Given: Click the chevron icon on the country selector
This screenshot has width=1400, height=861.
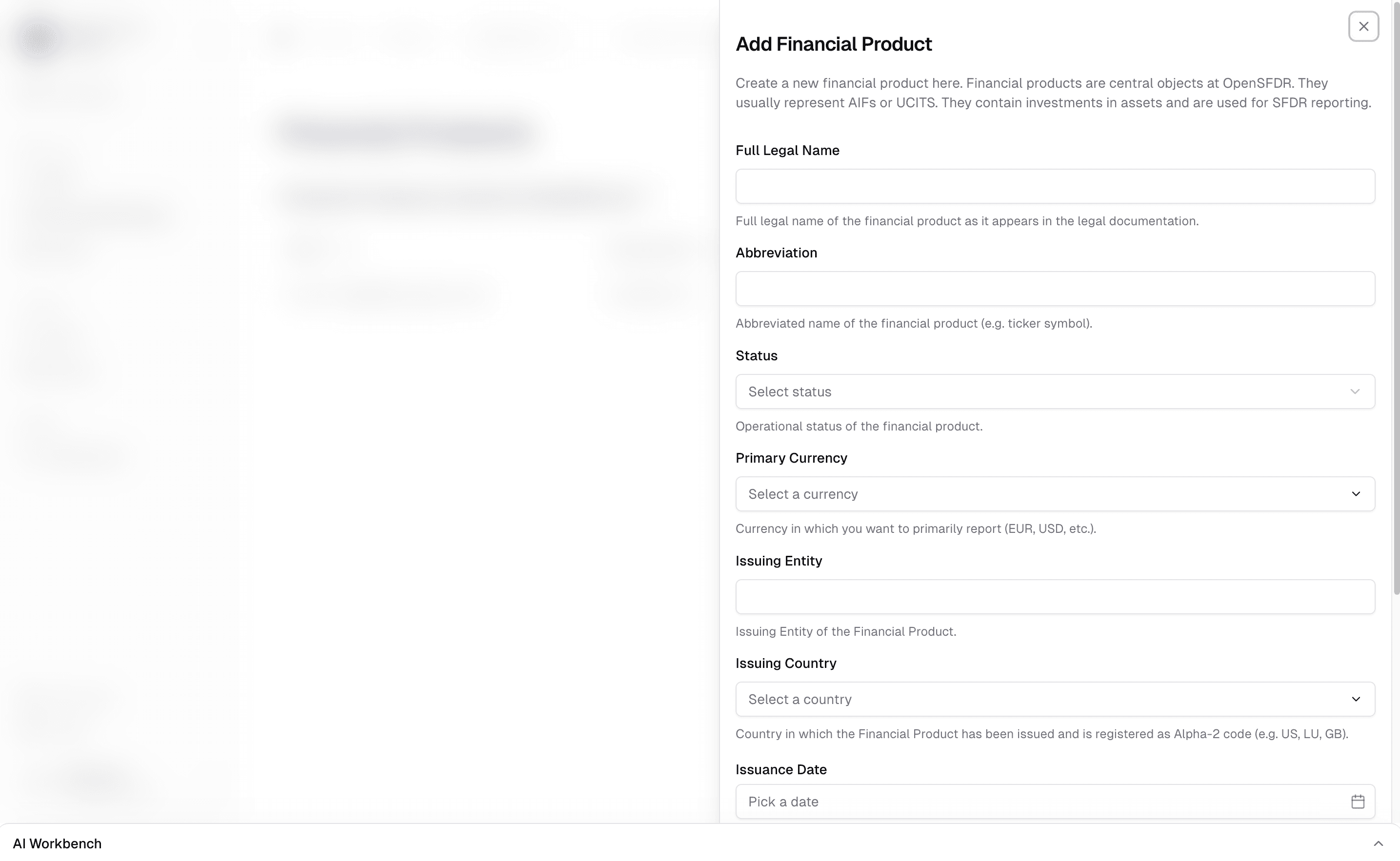Looking at the screenshot, I should (1356, 699).
